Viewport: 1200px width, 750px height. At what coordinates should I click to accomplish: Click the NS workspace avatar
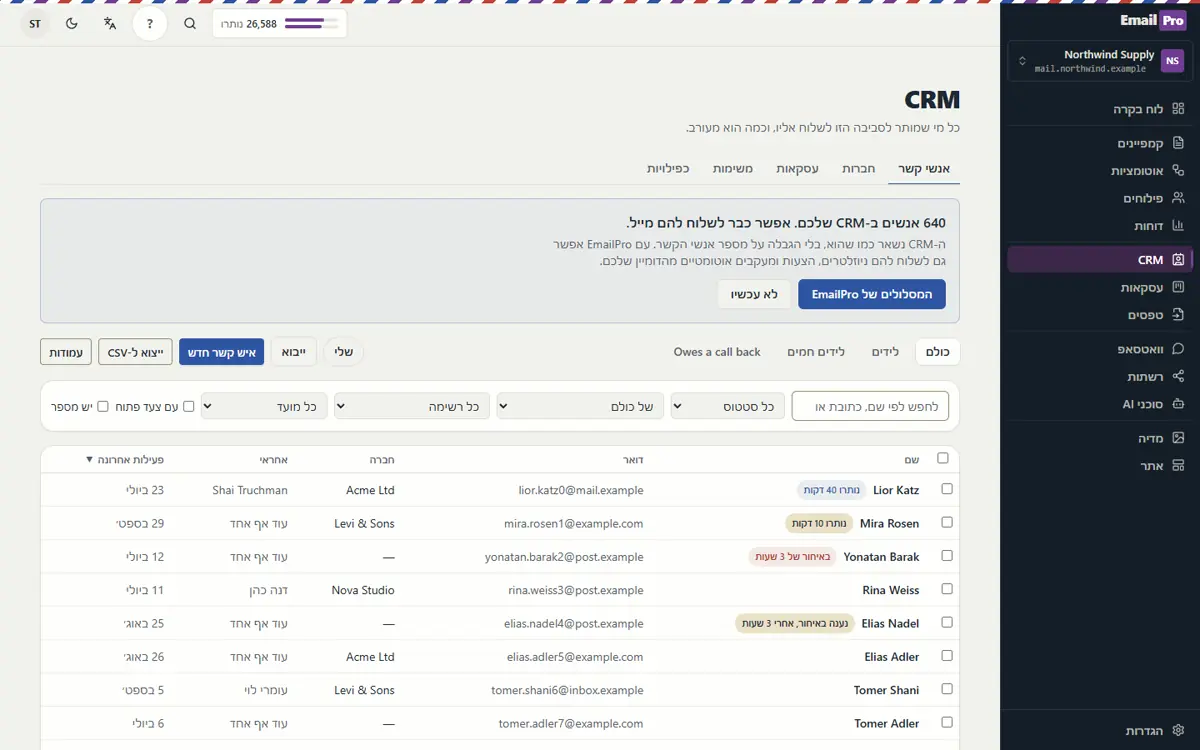[x=1172, y=61]
